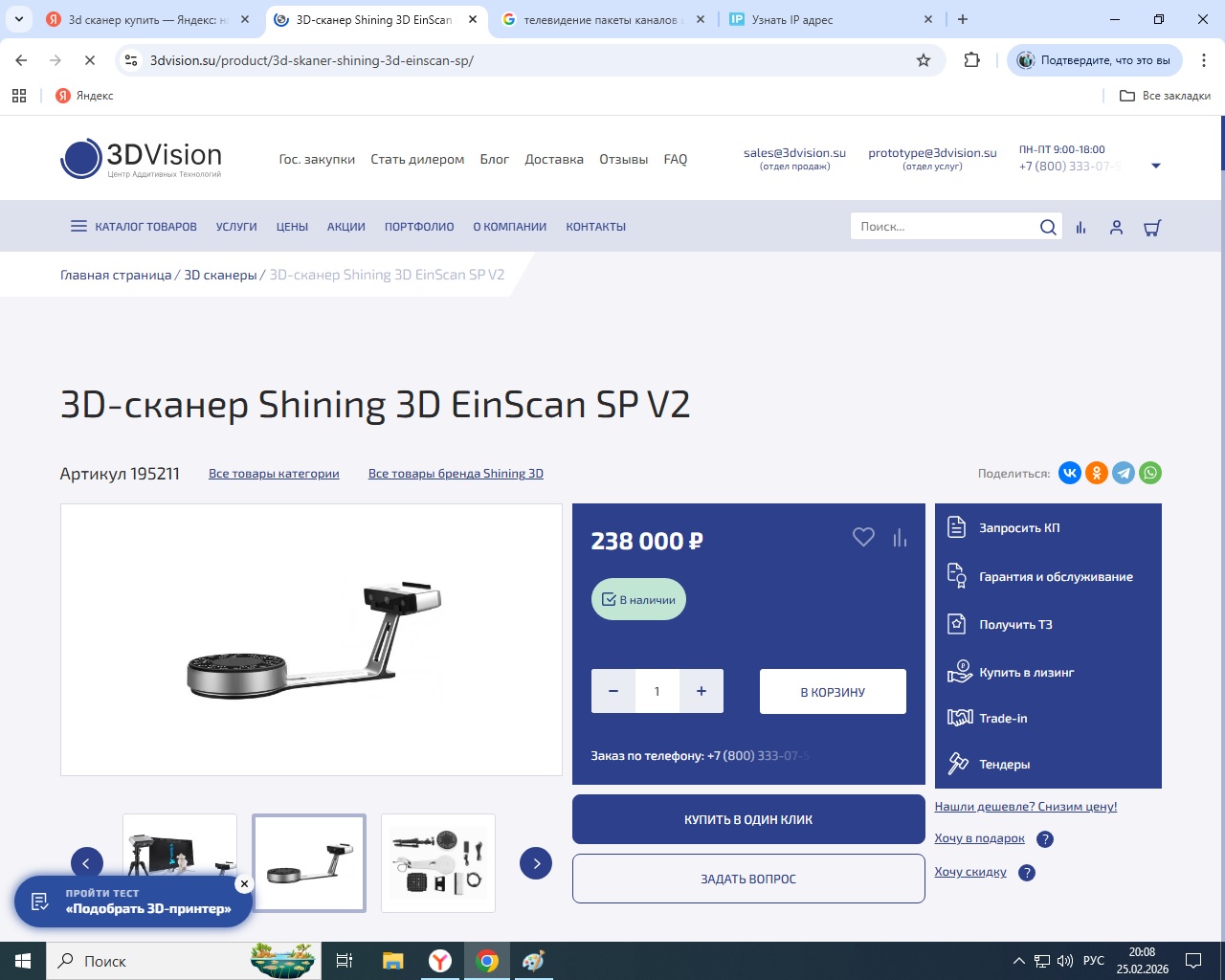Image resolution: width=1225 pixels, height=980 pixels.
Task: Open Chrome three-dot menu
Action: click(1204, 60)
